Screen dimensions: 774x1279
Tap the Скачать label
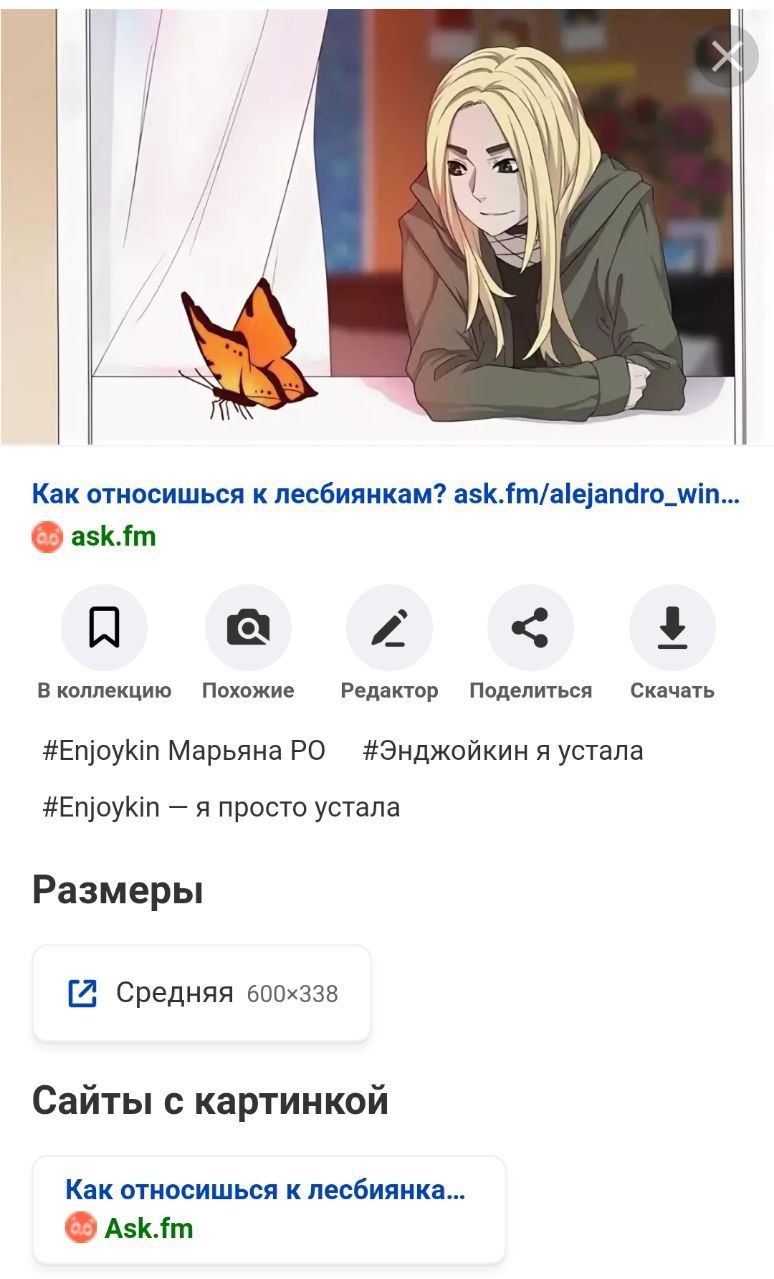(x=672, y=691)
